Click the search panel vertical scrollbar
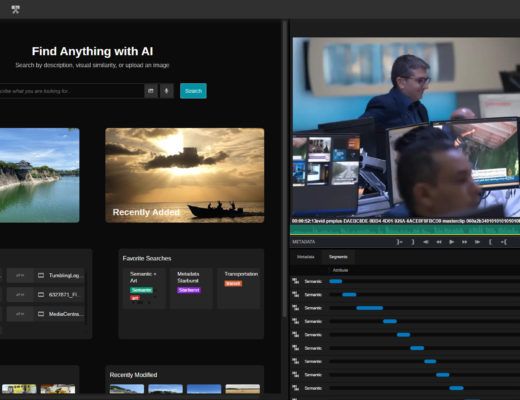Image resolution: width=520 pixels, height=400 pixels. click(284, 168)
